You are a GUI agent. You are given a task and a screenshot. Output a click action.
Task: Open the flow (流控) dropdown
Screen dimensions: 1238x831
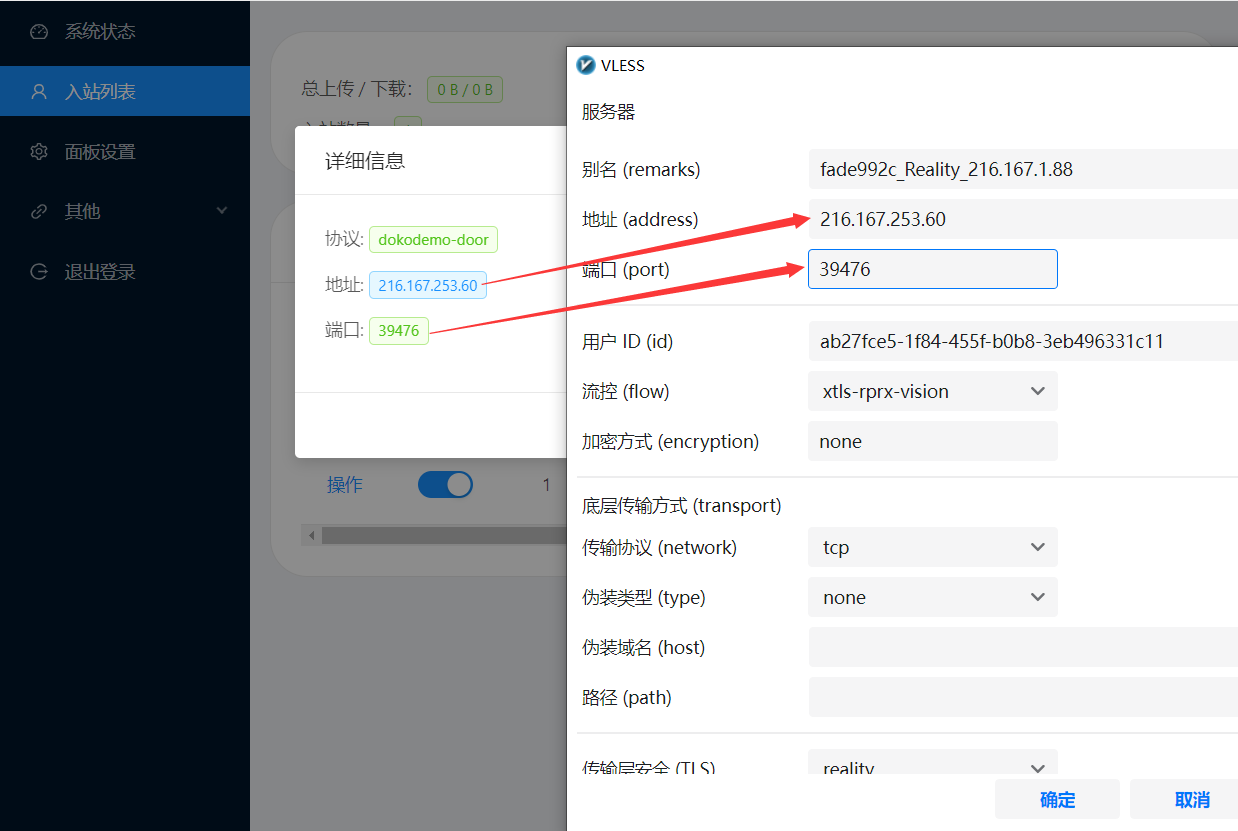point(932,392)
